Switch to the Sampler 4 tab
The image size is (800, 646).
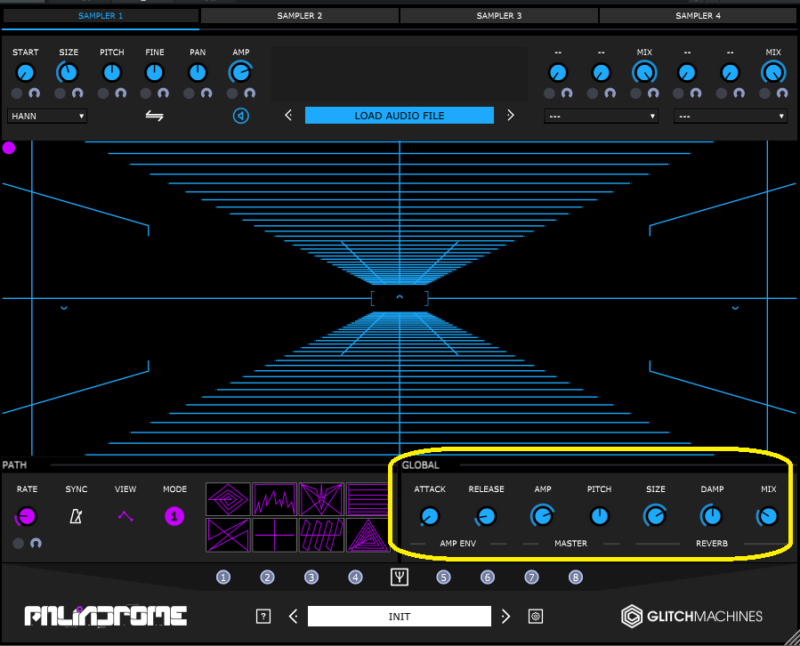click(x=698, y=16)
